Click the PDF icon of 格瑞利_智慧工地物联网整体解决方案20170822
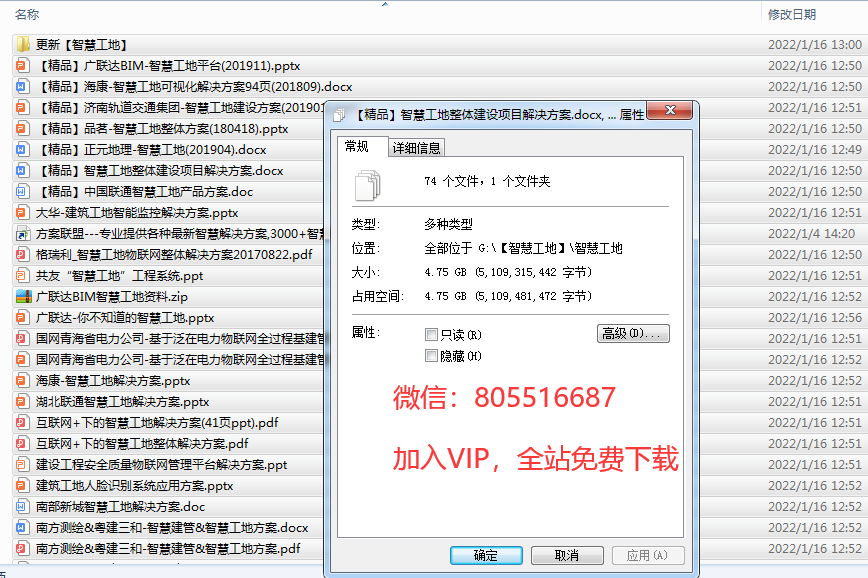The height and width of the screenshot is (578, 868). pos(22,255)
